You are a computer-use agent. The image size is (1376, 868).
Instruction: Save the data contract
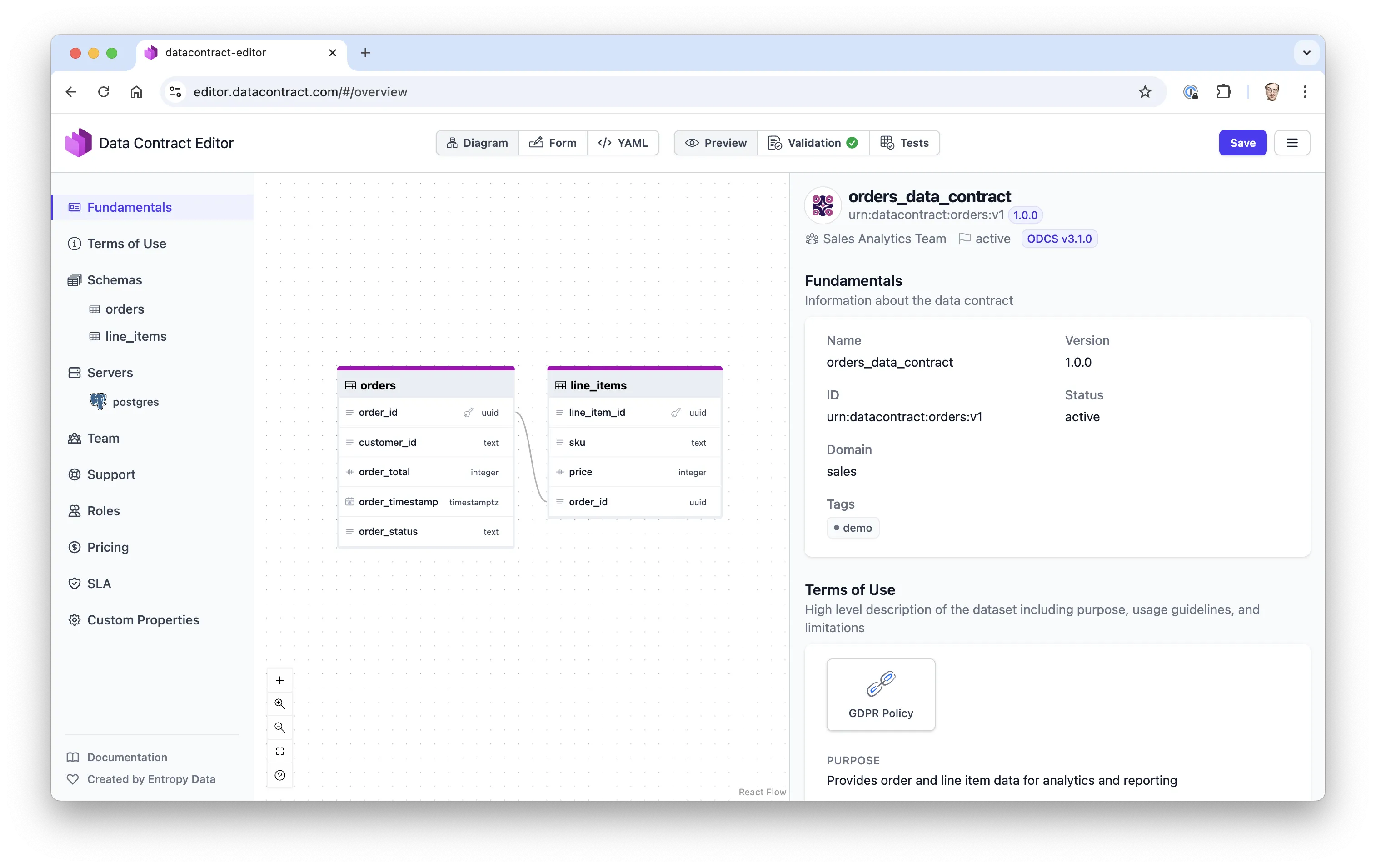[x=1242, y=142]
